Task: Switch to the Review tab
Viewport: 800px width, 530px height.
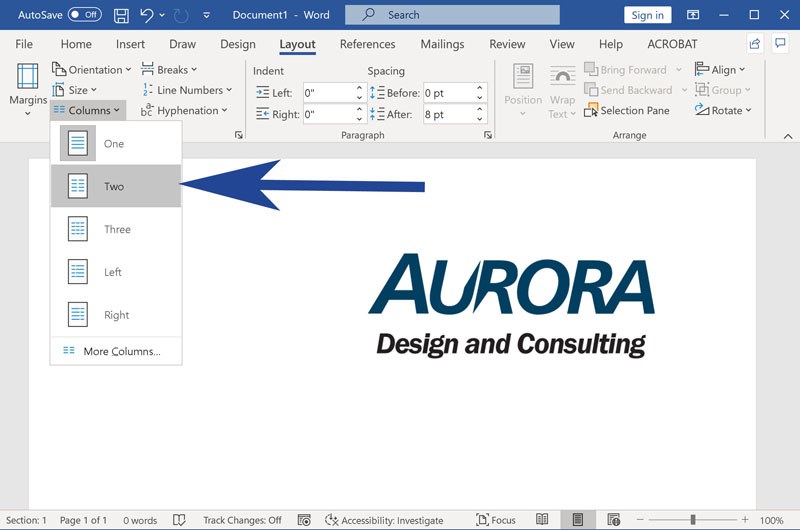Action: pyautogui.click(x=507, y=44)
